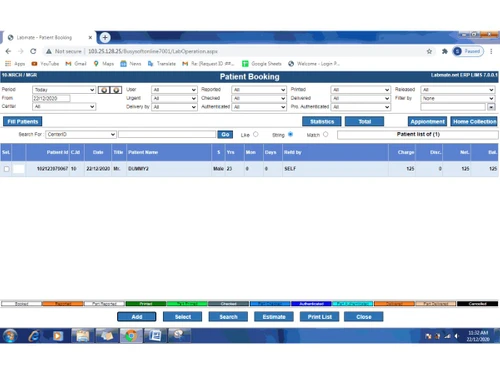Open the Filter by dropdown showing None

pos(458,98)
